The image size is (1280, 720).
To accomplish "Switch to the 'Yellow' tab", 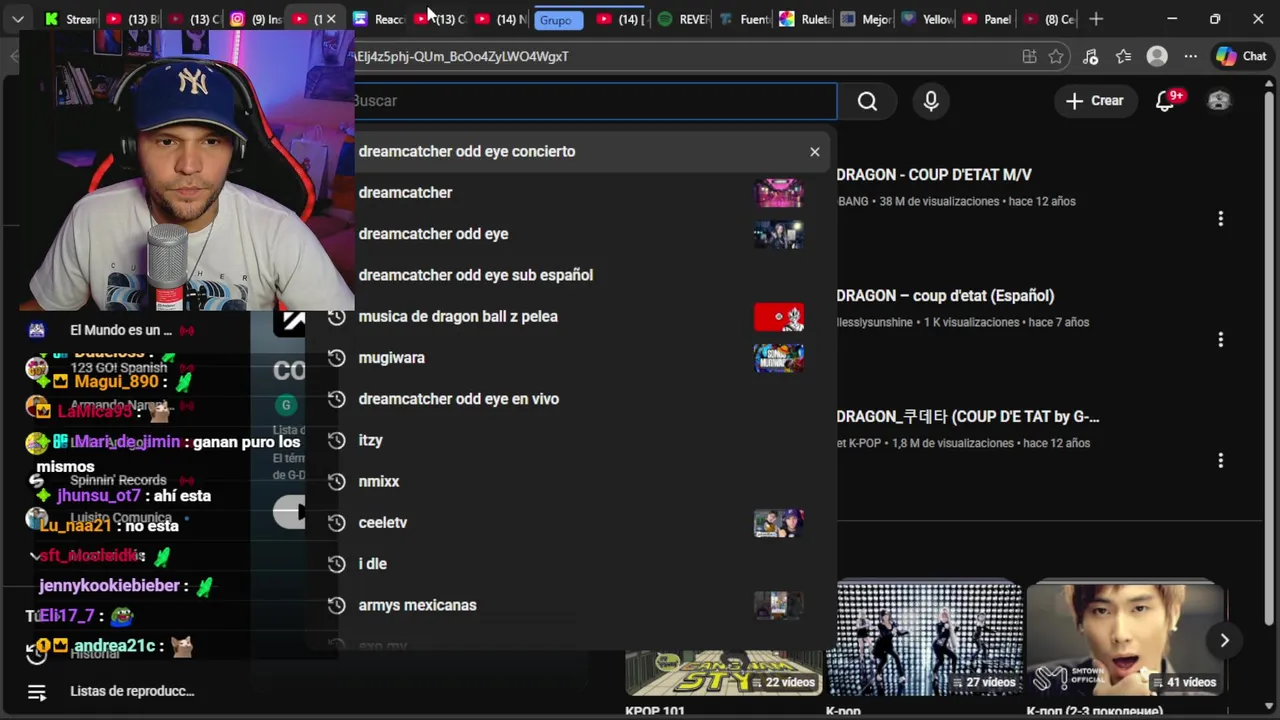I will coord(927,19).
